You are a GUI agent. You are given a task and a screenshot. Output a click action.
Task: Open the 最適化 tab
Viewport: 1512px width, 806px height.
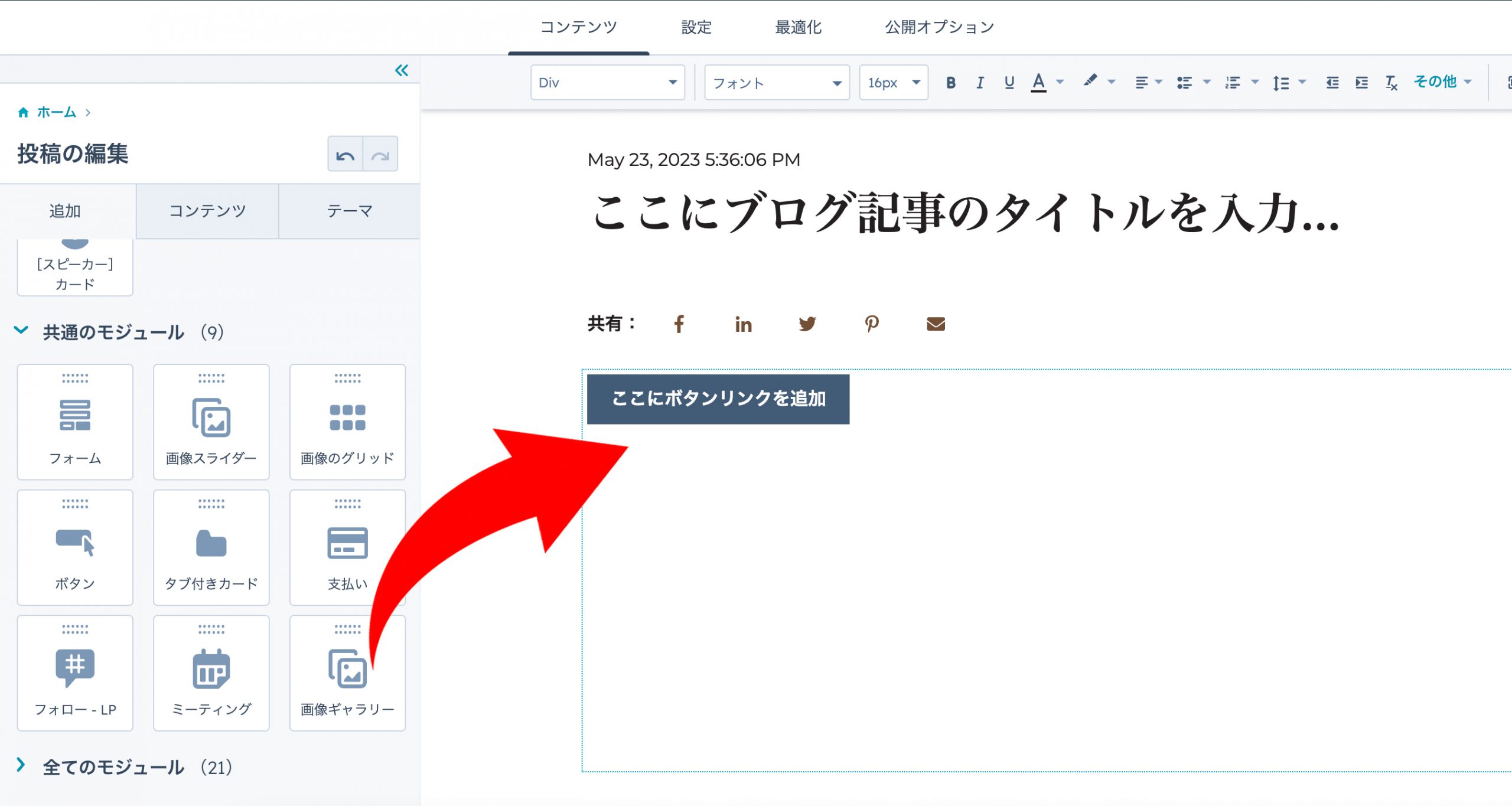(x=798, y=27)
